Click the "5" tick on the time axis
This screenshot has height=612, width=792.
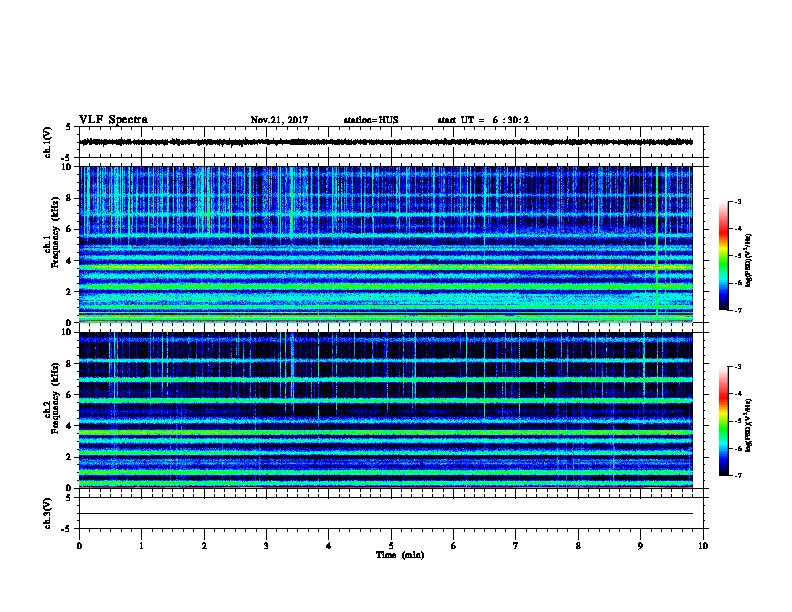(391, 546)
